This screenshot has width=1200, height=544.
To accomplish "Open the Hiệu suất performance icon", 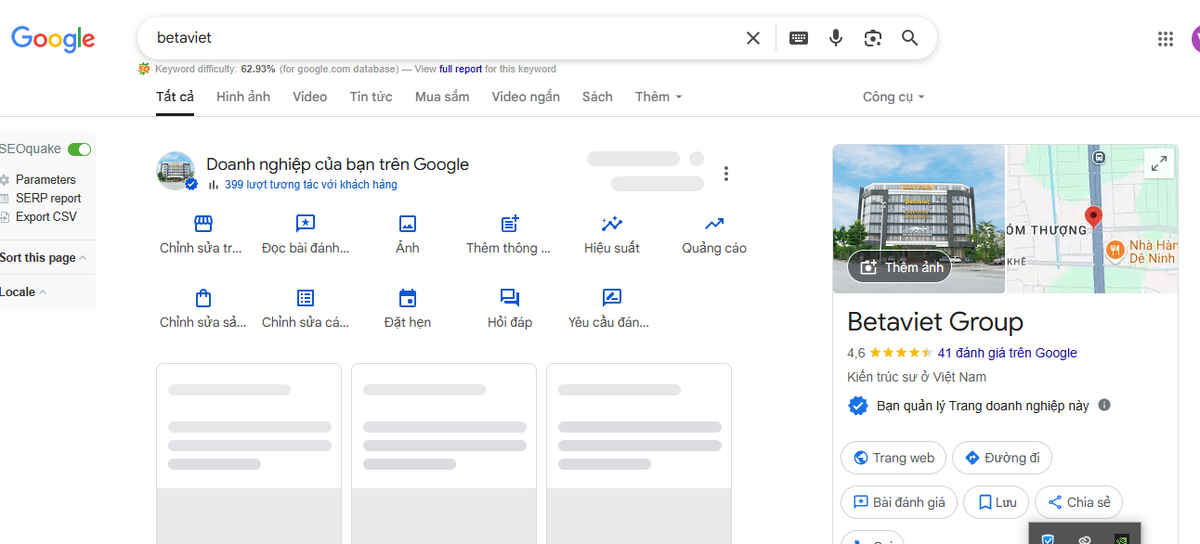I will 612,224.
